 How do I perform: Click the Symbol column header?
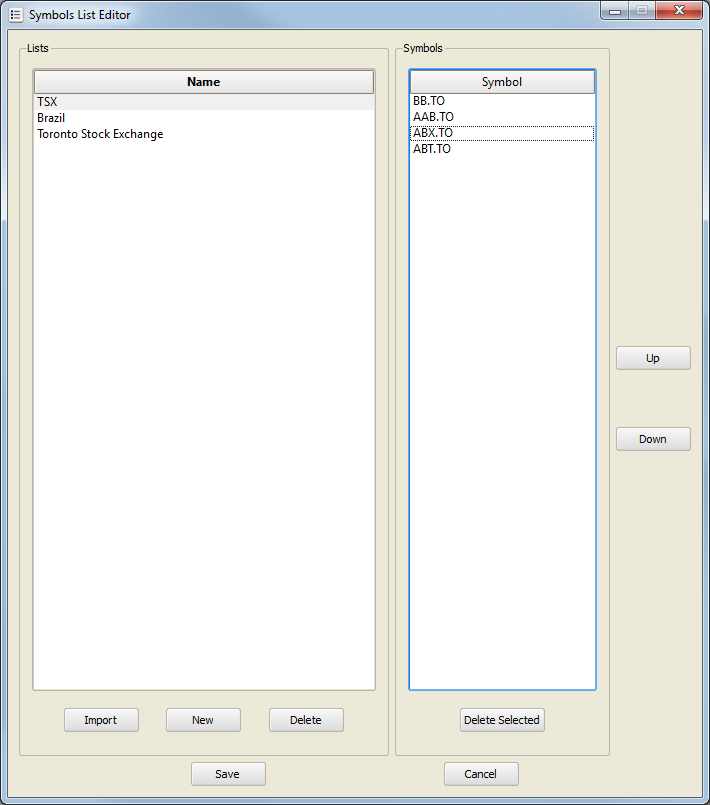pos(502,82)
